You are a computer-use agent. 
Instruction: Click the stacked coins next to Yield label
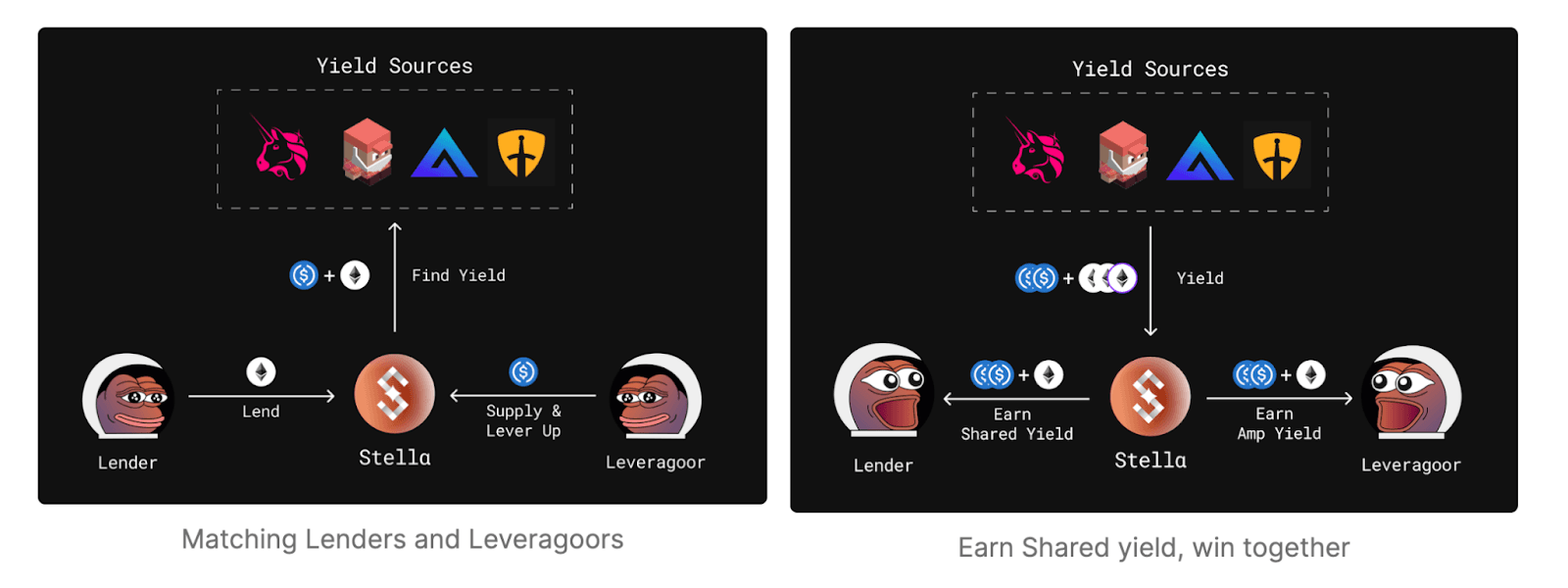[1076, 278]
